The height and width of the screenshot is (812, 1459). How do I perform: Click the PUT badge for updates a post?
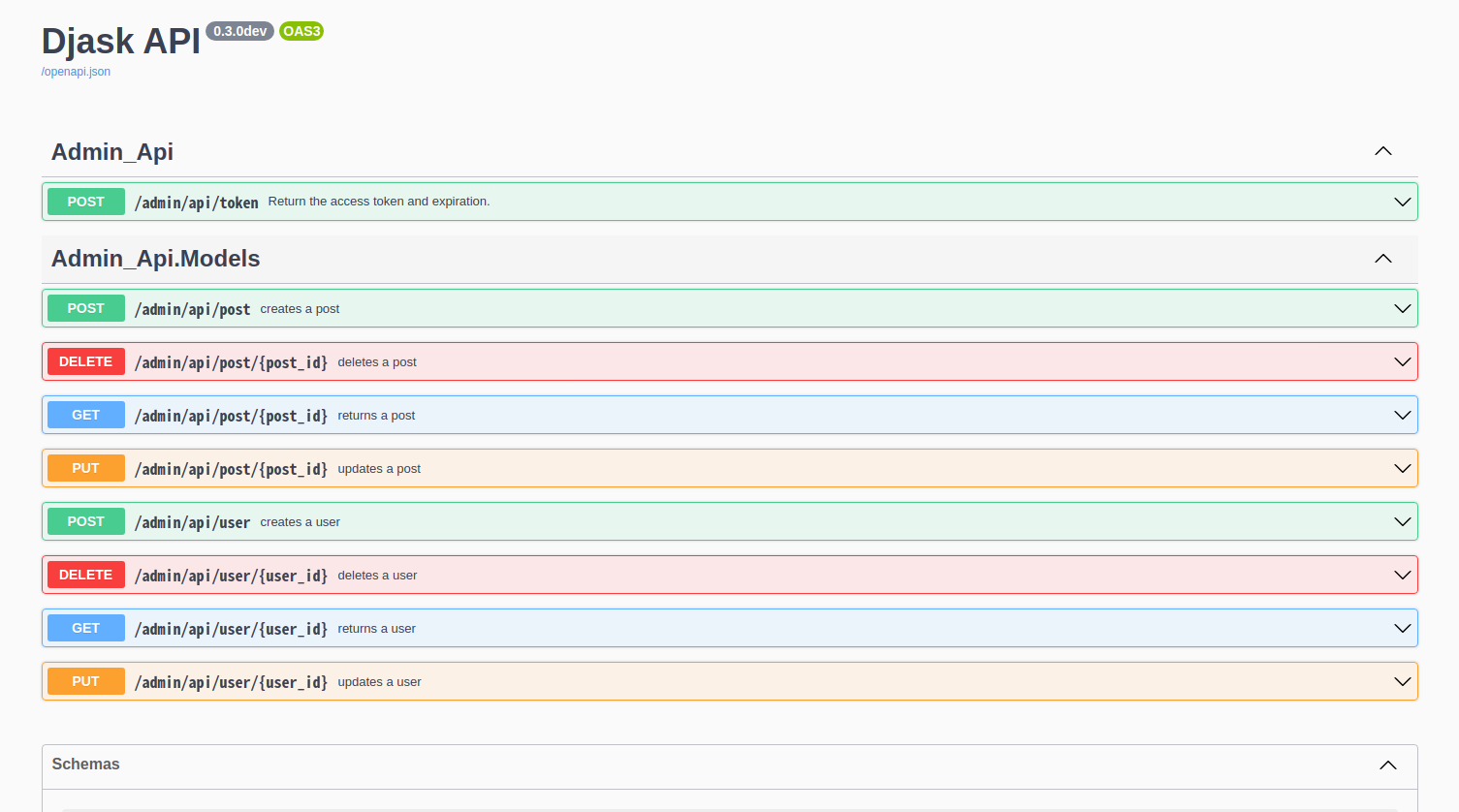pos(86,468)
